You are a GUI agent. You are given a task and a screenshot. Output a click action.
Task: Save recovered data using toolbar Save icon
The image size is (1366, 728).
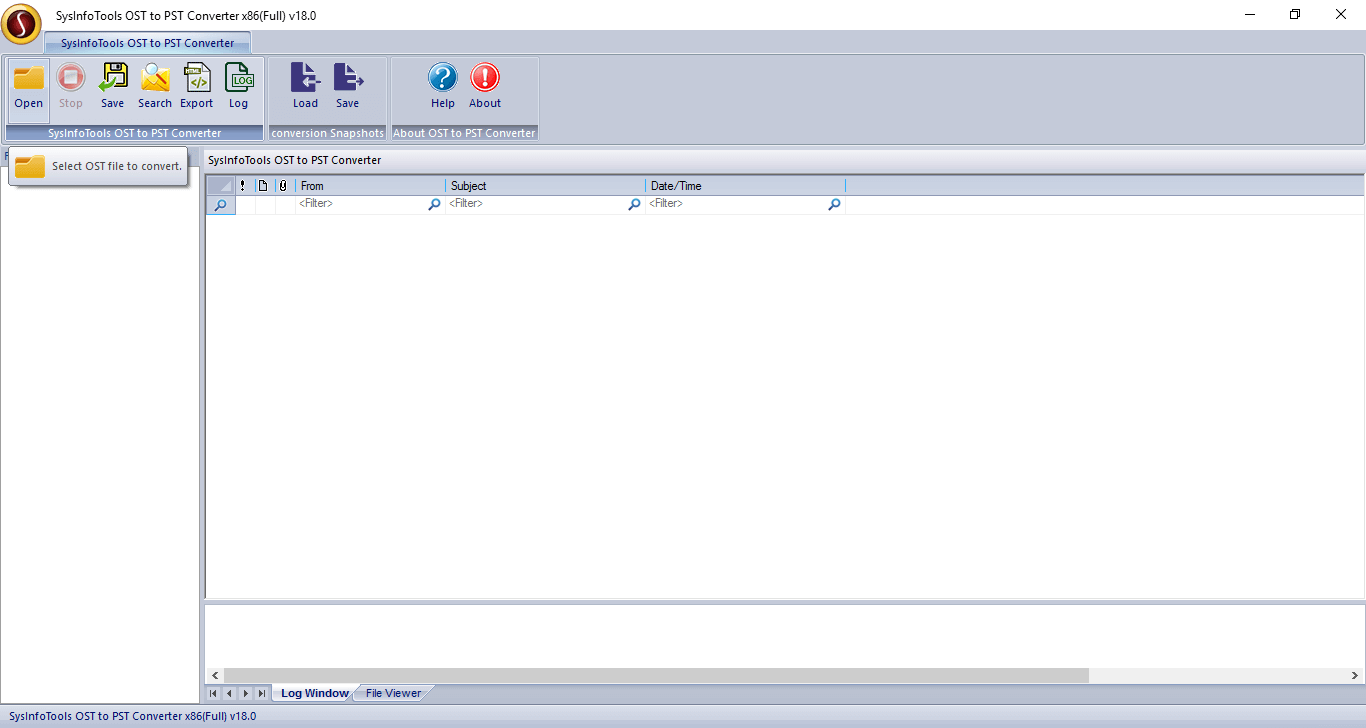point(113,87)
